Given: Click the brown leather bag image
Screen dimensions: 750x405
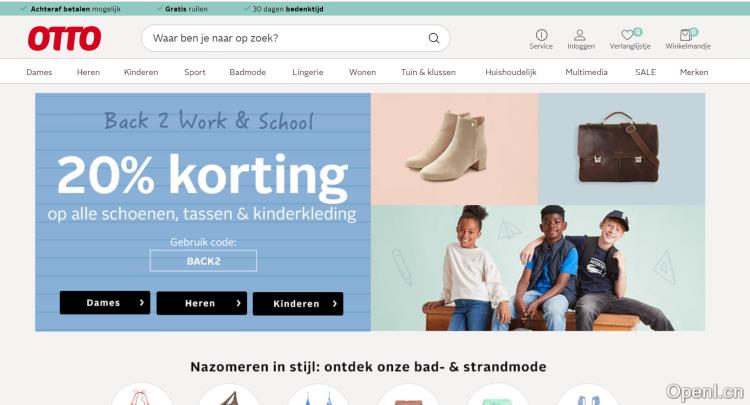Looking at the screenshot, I should 618,147.
